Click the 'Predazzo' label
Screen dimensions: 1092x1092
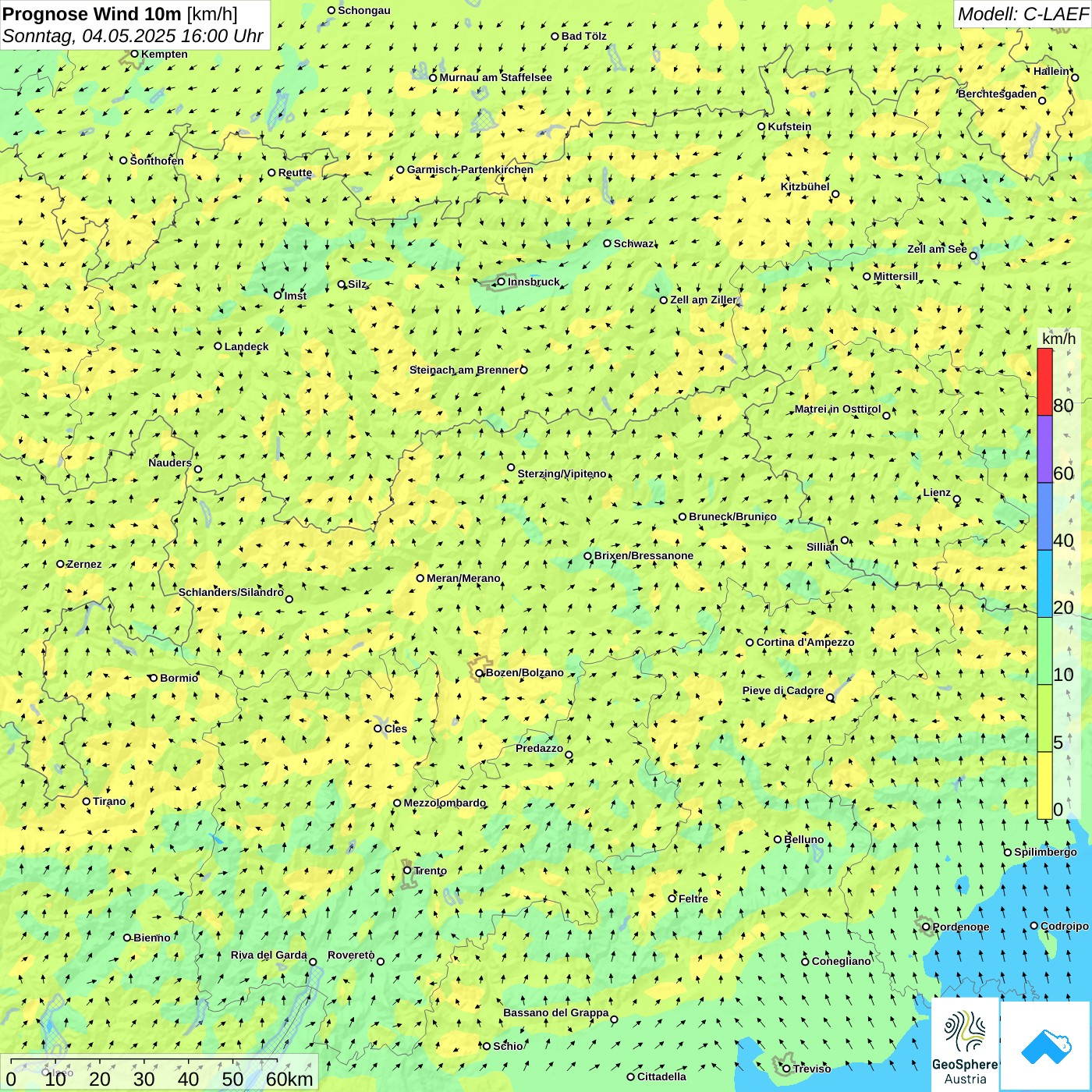tap(539, 748)
